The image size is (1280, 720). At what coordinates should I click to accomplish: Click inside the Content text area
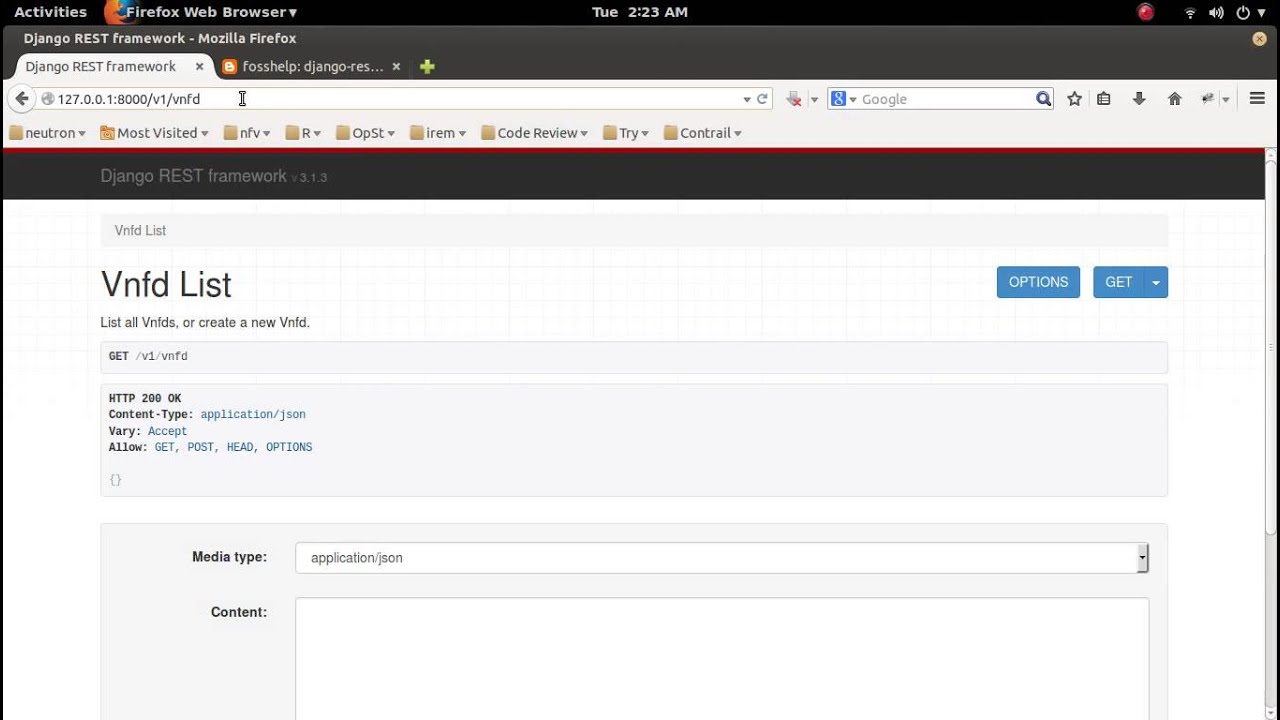tap(722, 658)
